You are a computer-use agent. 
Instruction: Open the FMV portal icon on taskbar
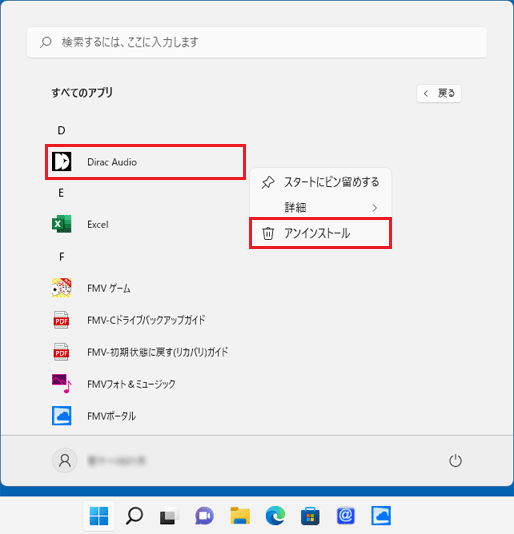381,516
